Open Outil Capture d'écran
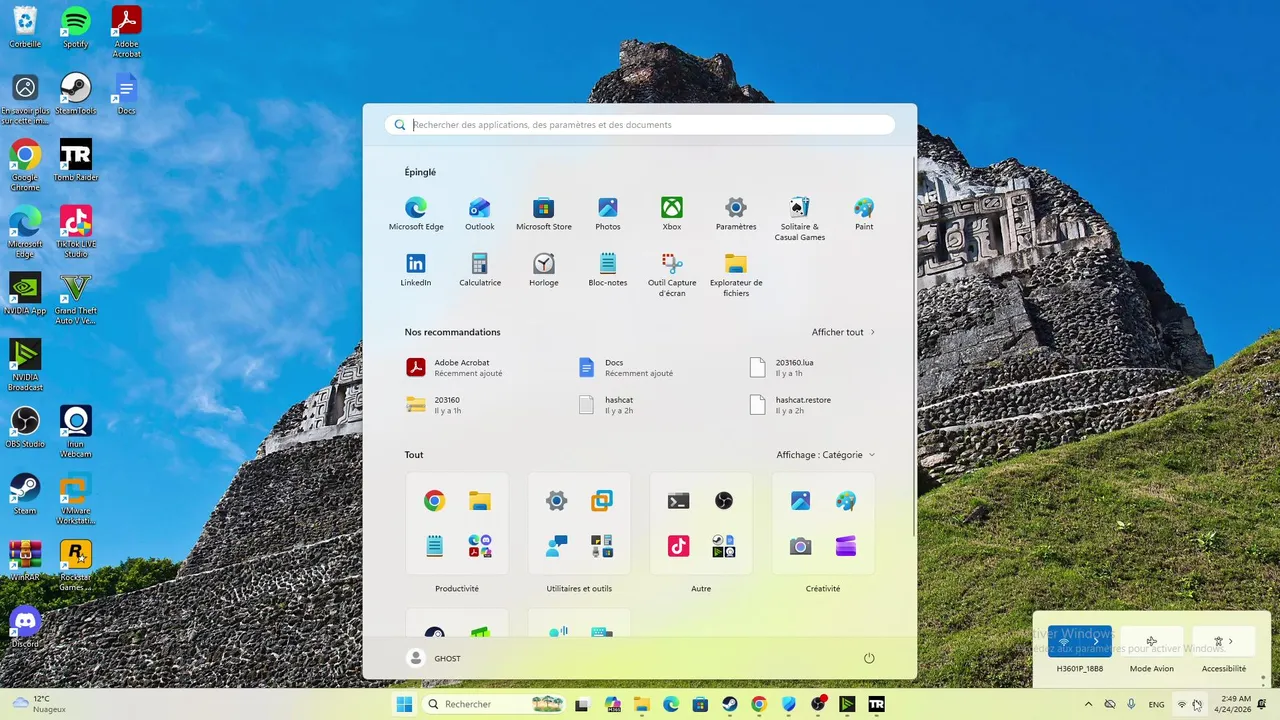The image size is (1280, 720). [x=672, y=275]
